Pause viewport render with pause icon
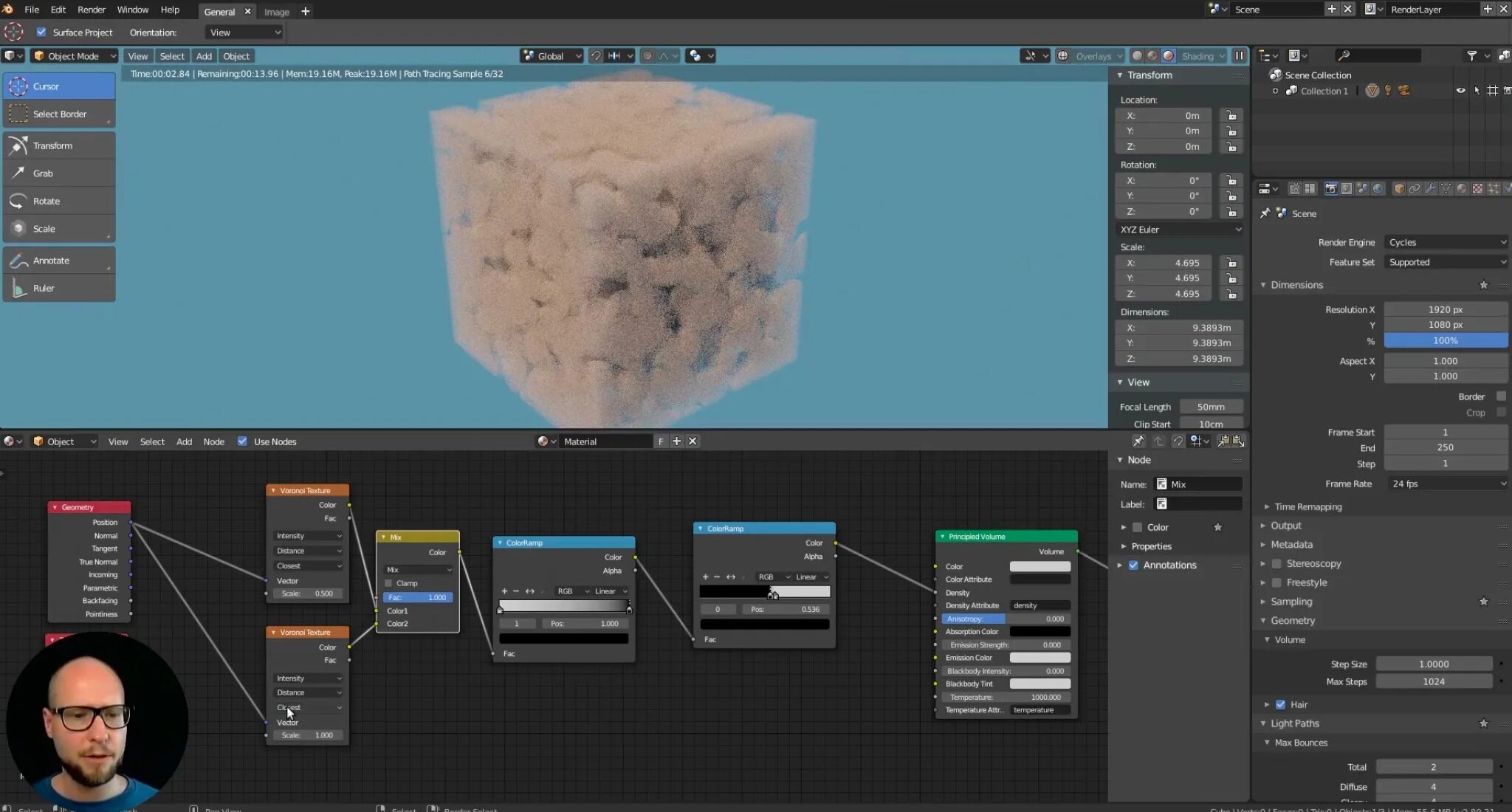The image size is (1512, 812). point(1239,56)
